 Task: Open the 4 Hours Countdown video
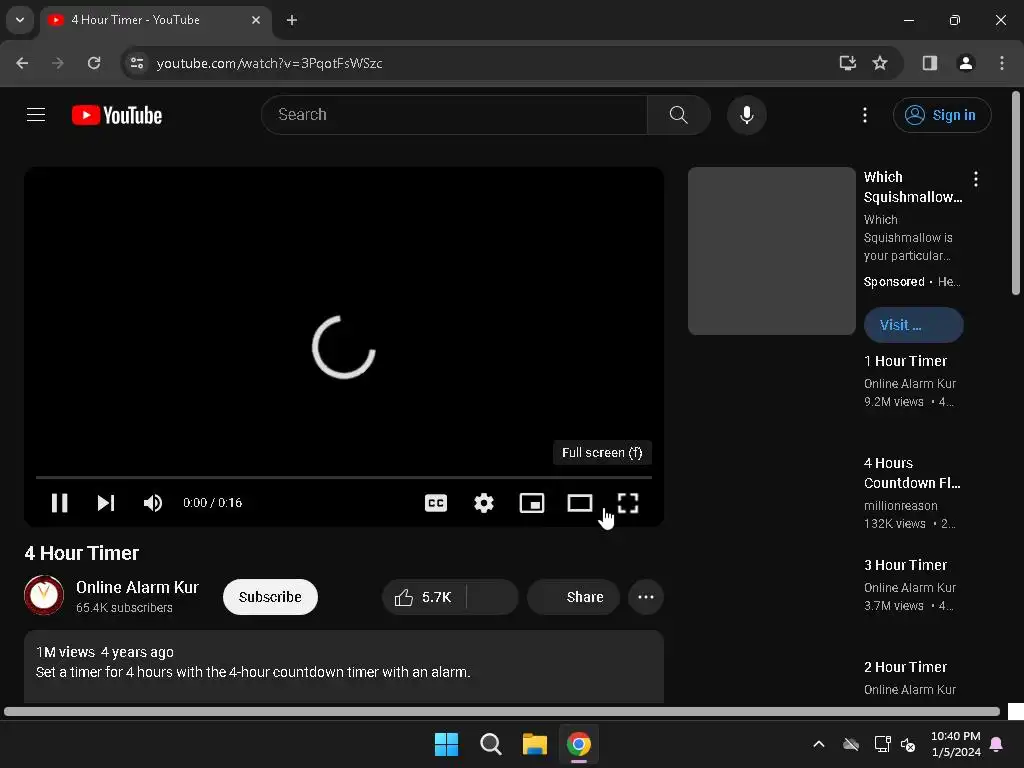pos(912,473)
